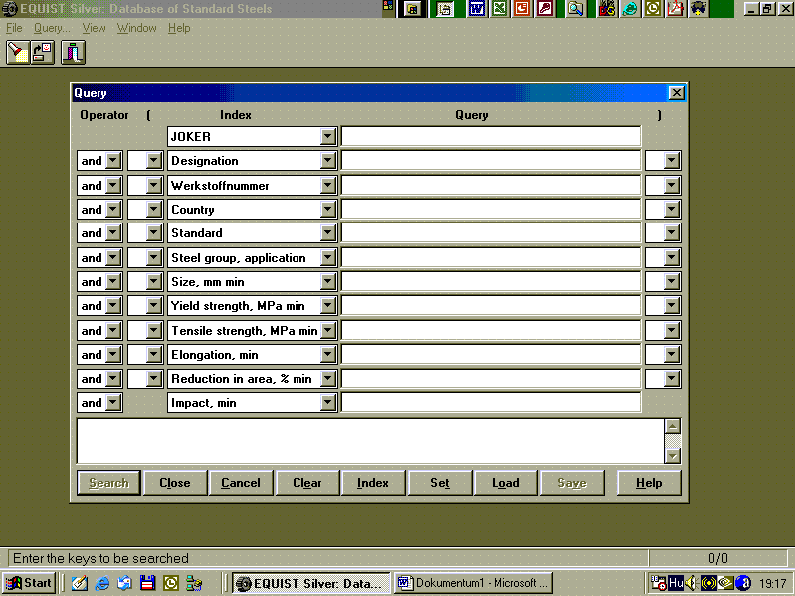795x596 pixels.
Task: Click Internet Explorer quick launch icon in taskbar
Action: click(102, 583)
